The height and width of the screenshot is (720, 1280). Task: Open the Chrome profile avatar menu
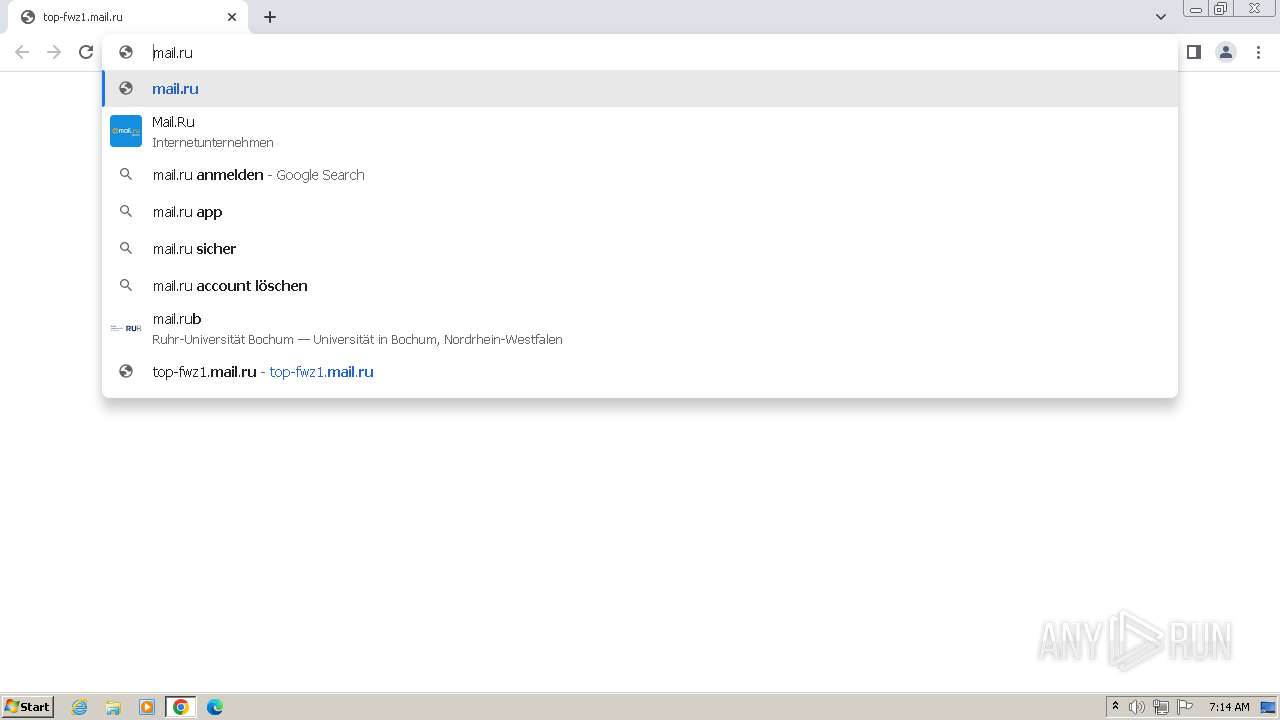click(1226, 52)
